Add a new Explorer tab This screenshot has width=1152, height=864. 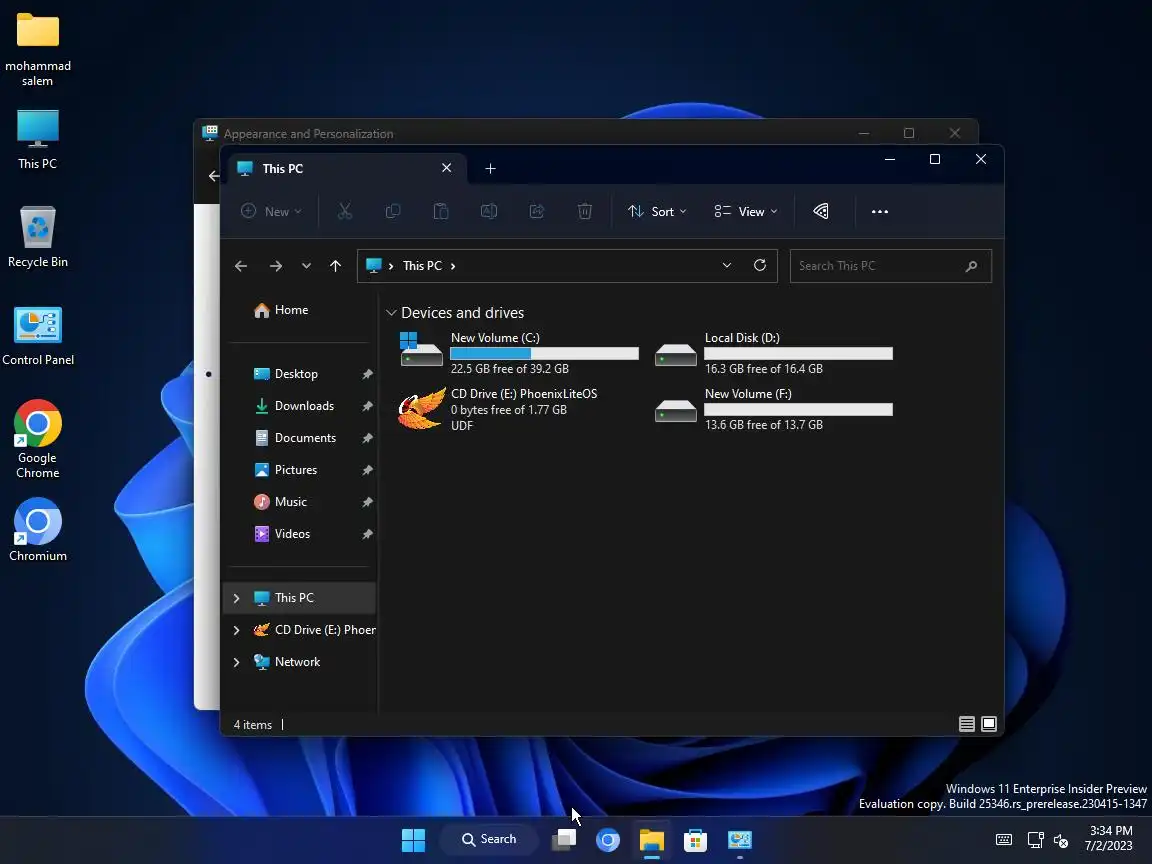click(x=490, y=169)
